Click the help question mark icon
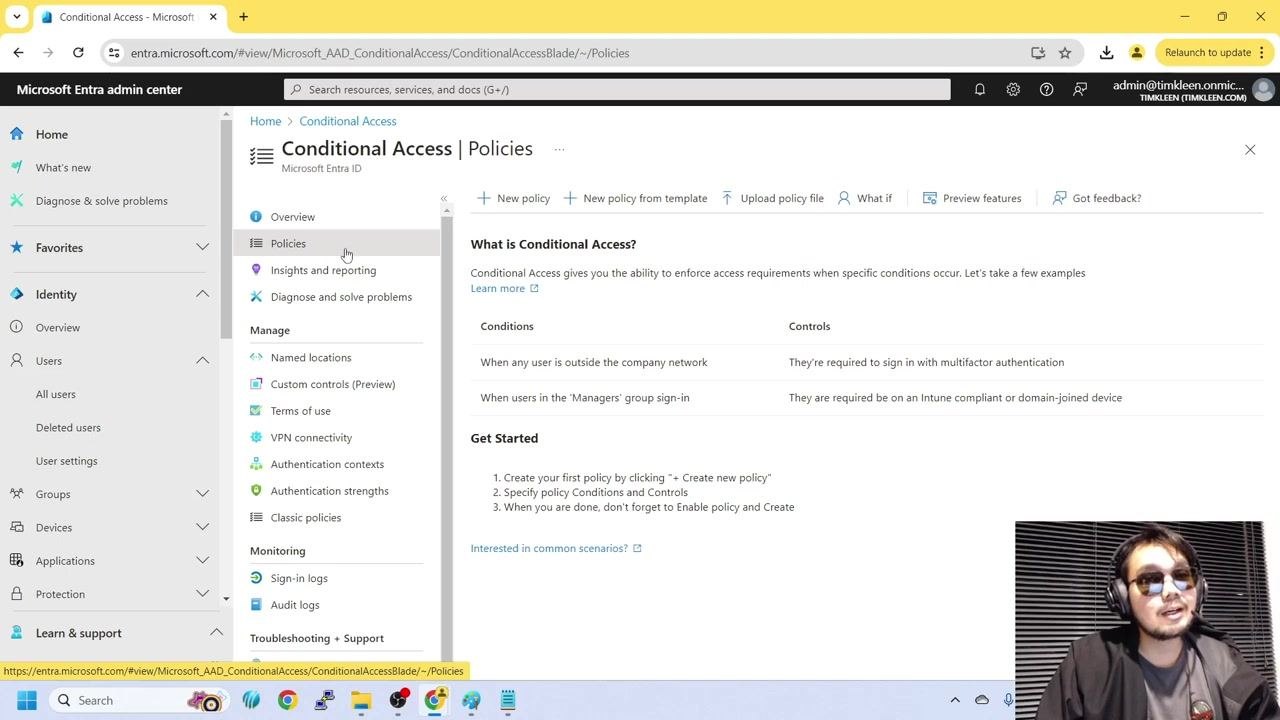Viewport: 1280px width, 720px height. click(x=1046, y=89)
